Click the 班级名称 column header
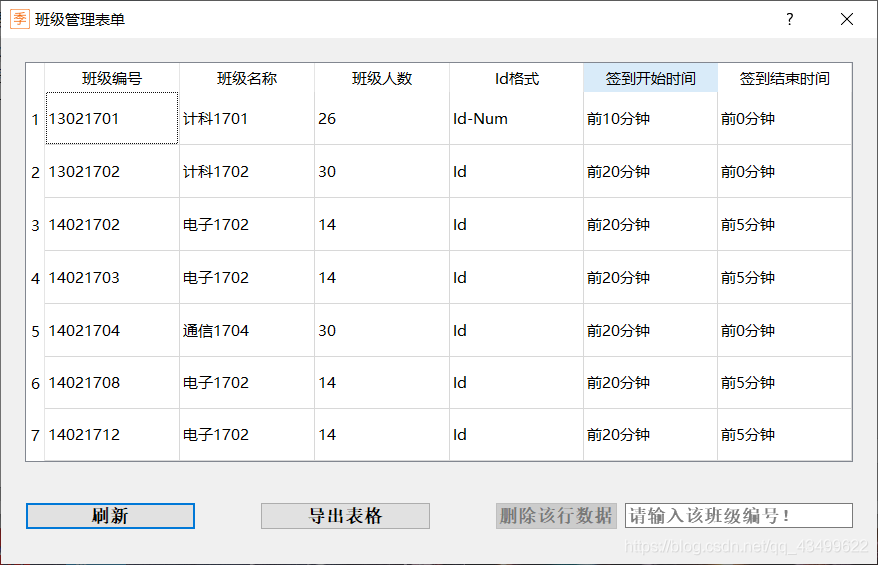This screenshot has height=565, width=878. coord(247,78)
